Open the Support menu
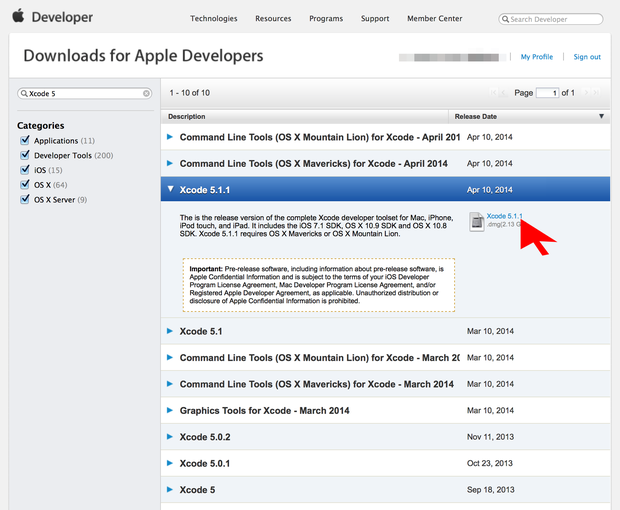Viewport: 620px width, 510px height. coord(375,19)
